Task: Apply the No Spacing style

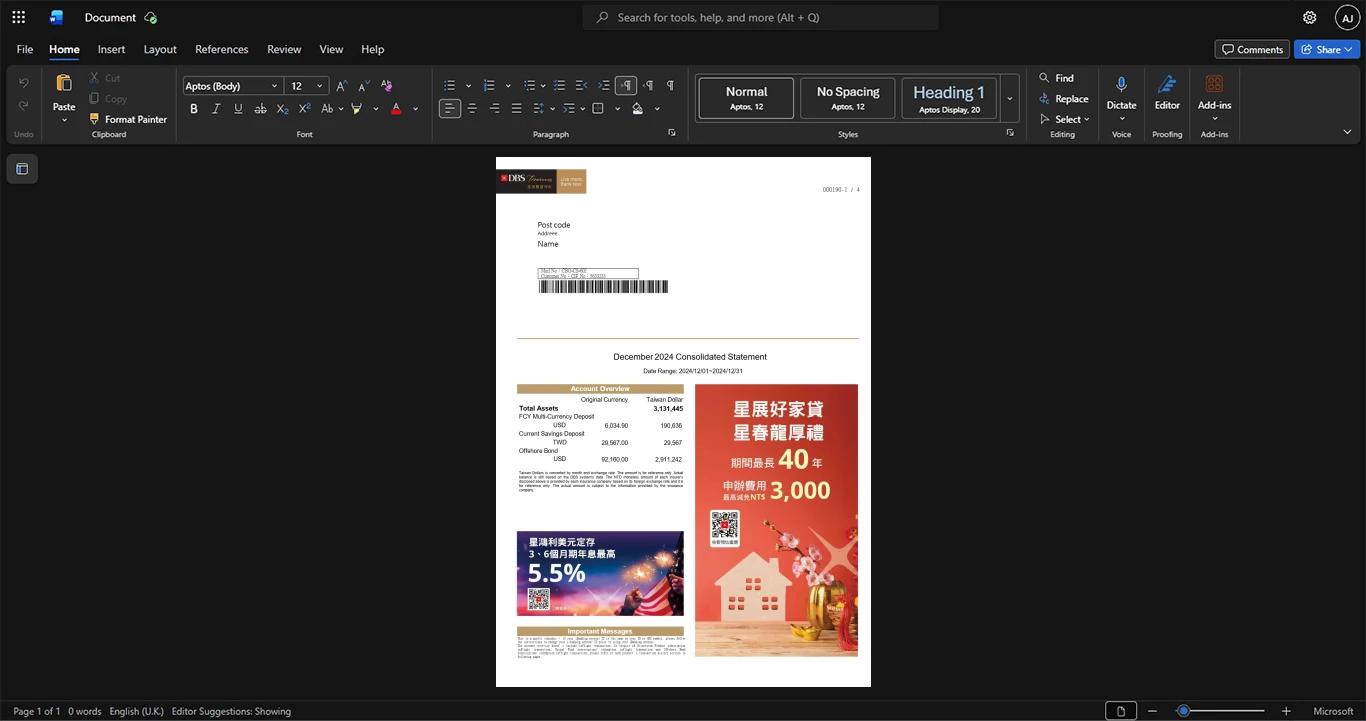Action: (x=848, y=98)
